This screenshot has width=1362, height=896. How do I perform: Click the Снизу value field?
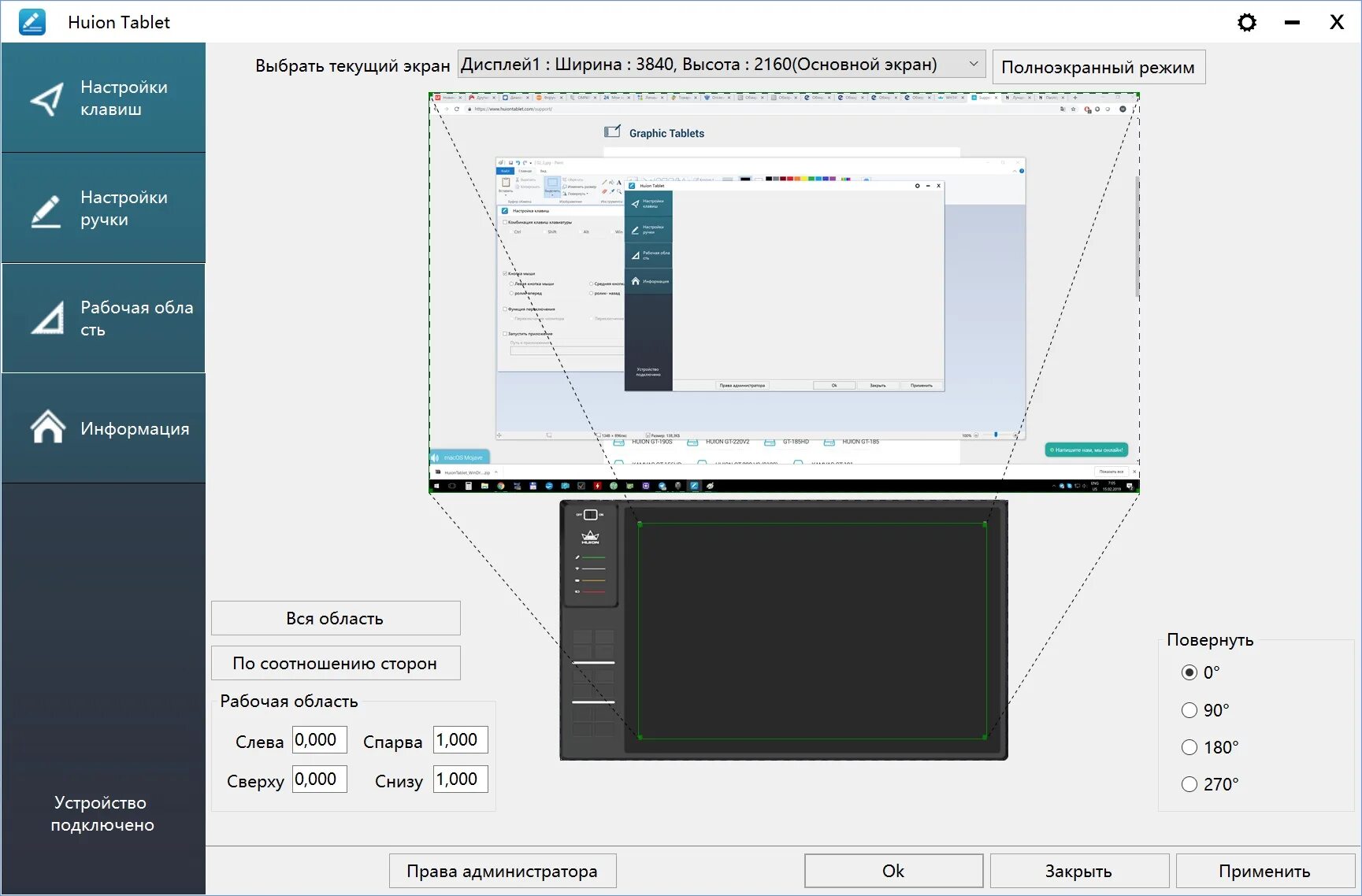(460, 779)
